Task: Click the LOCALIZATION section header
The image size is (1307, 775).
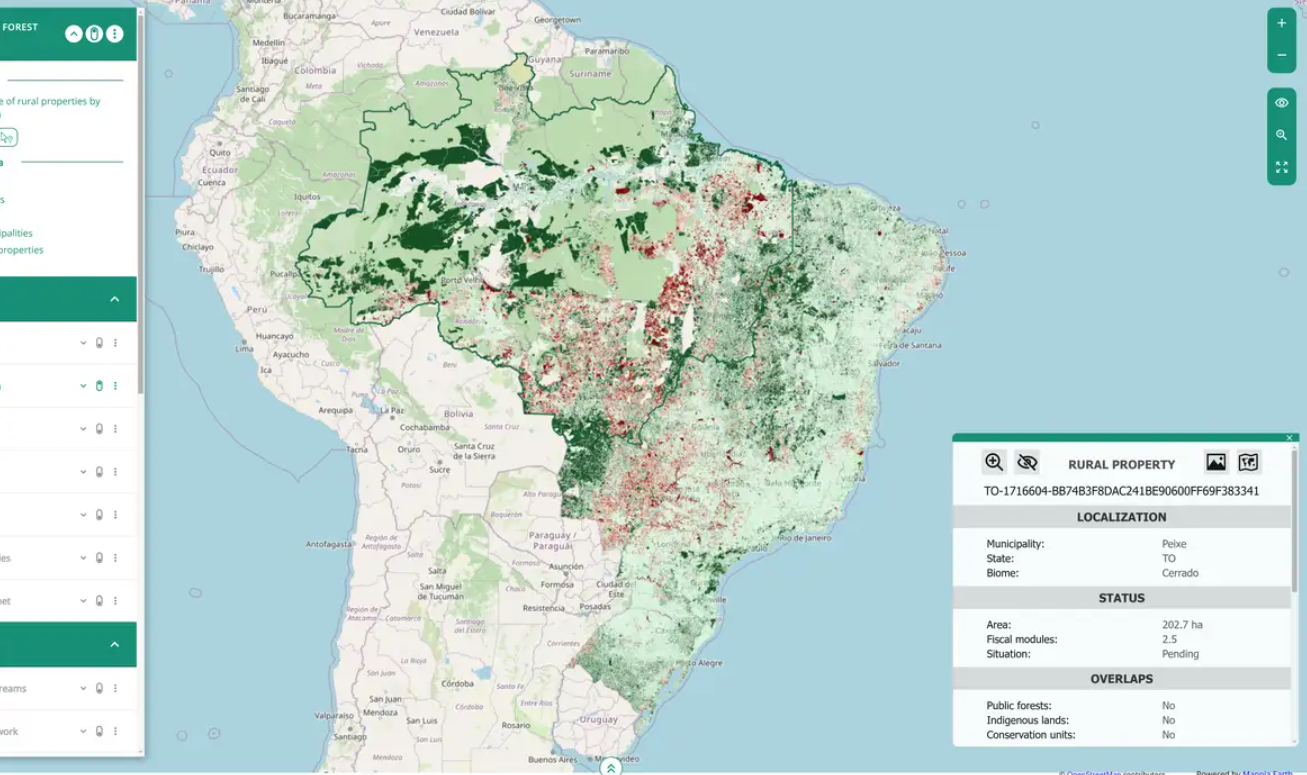Action: point(1121,517)
